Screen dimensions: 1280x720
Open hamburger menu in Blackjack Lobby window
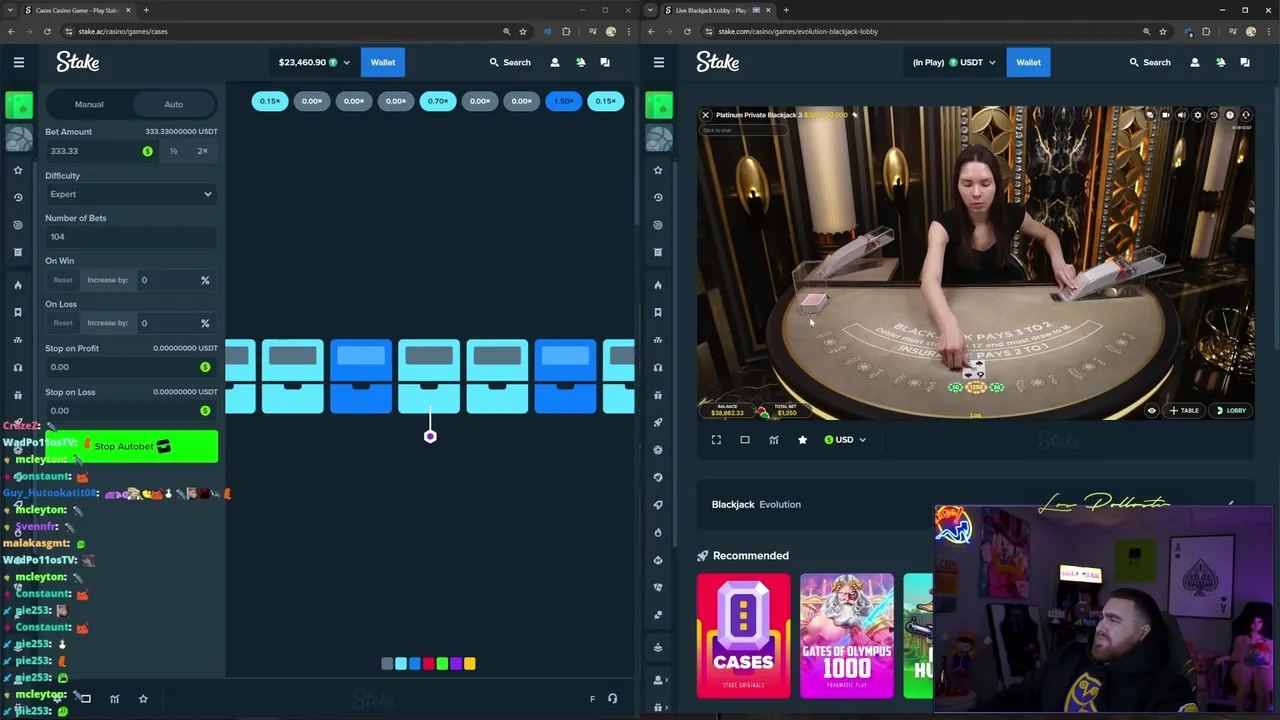658,62
